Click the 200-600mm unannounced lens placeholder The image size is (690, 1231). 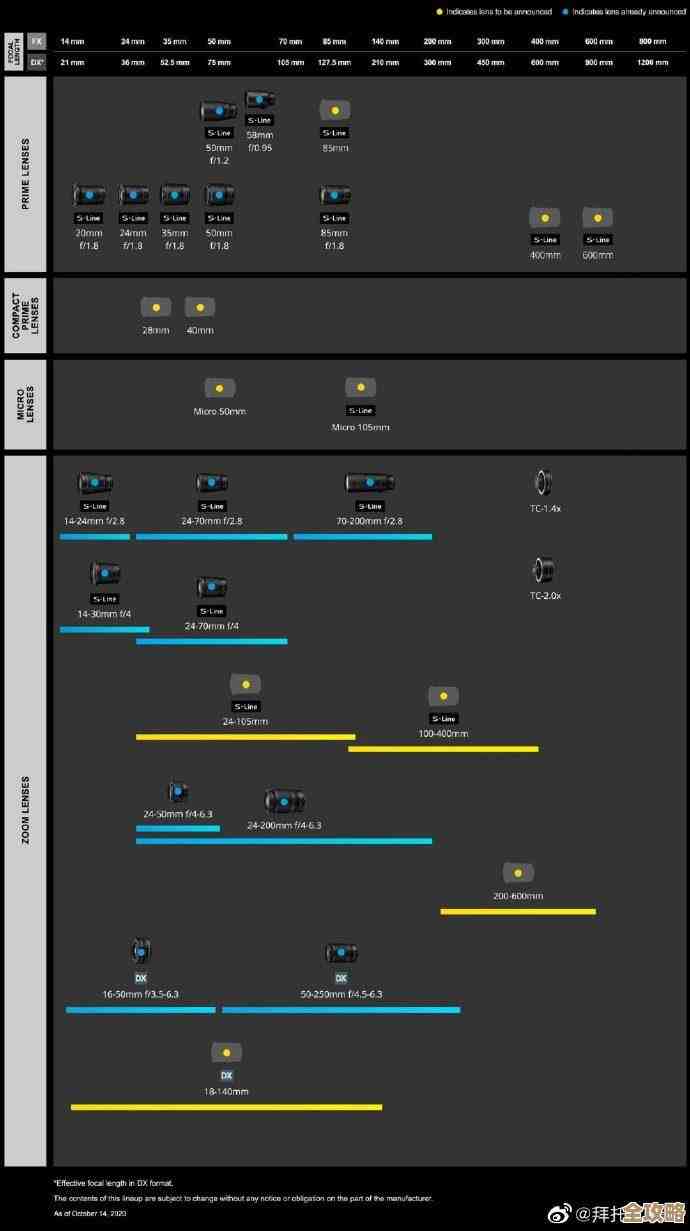[518, 873]
